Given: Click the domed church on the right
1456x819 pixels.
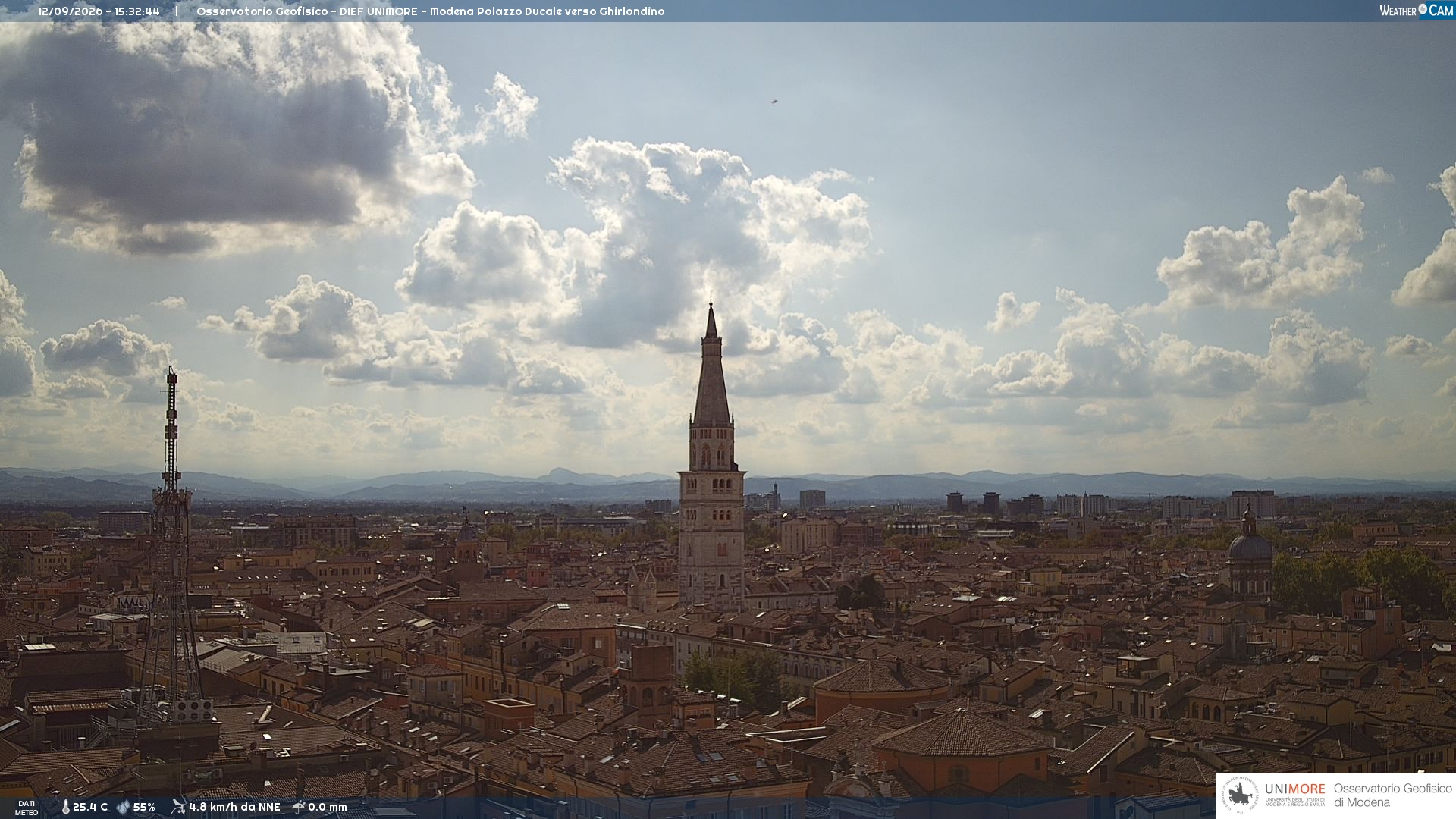Looking at the screenshot, I should click(1250, 554).
